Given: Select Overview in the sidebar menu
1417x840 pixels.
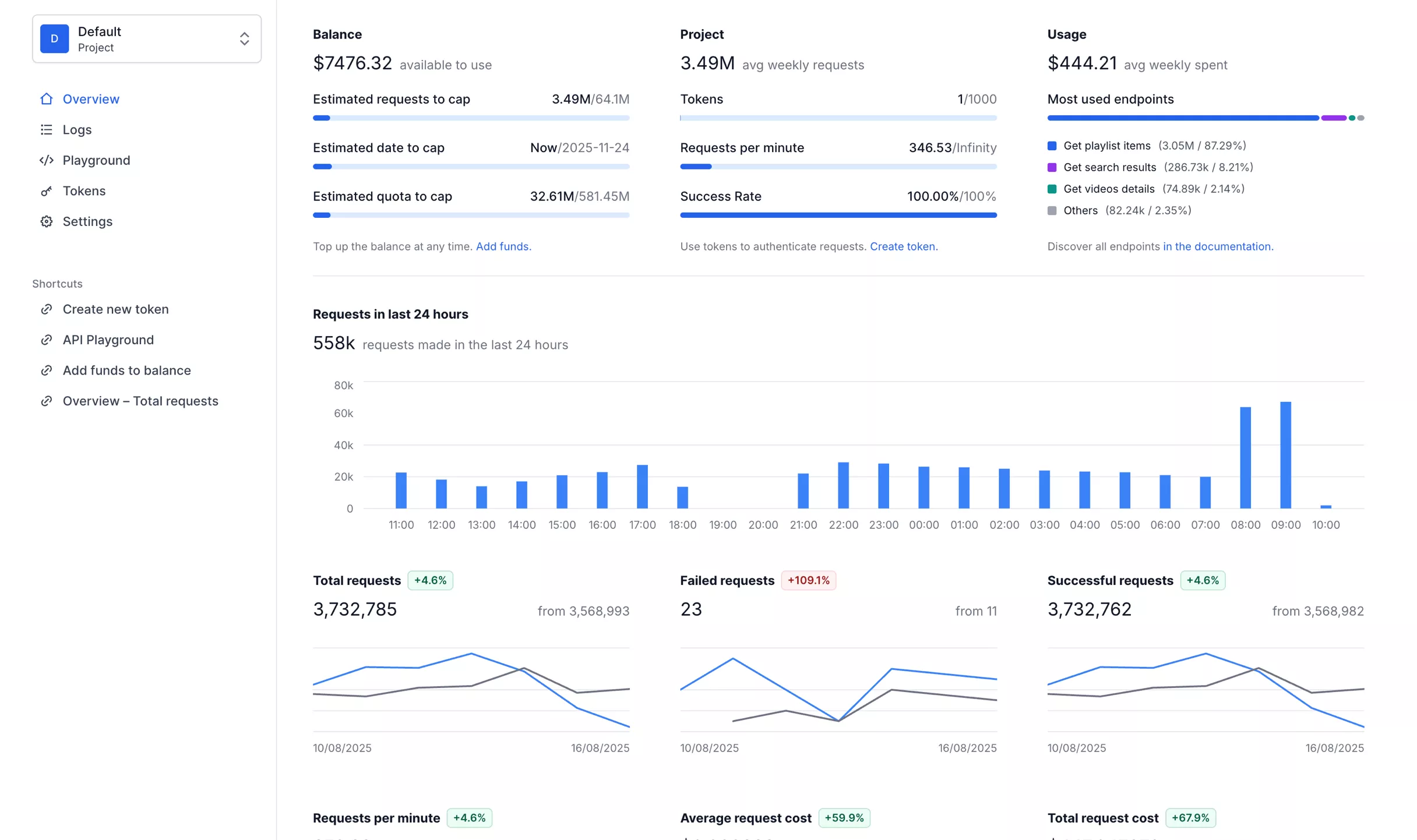Looking at the screenshot, I should pyautogui.click(x=90, y=99).
